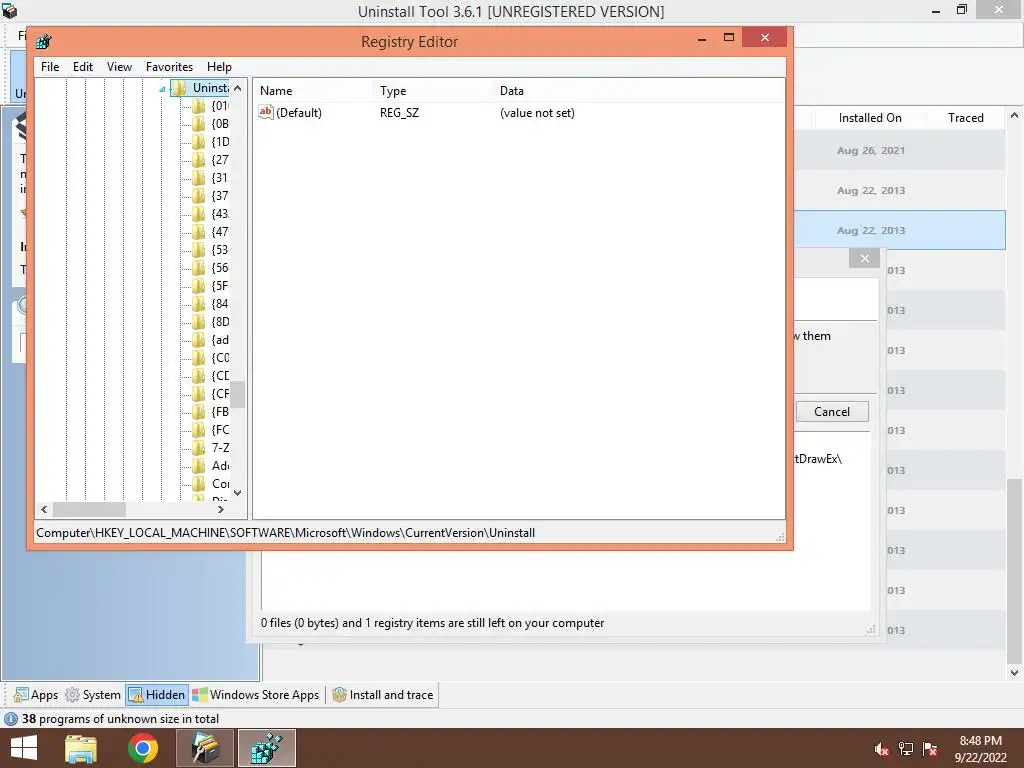Click right arrow of tree horizontal scrollbar

tap(221, 509)
